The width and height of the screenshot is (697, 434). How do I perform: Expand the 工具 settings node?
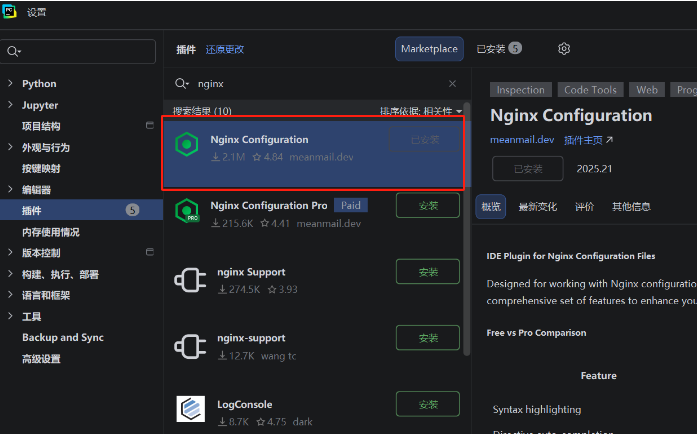coord(10,316)
